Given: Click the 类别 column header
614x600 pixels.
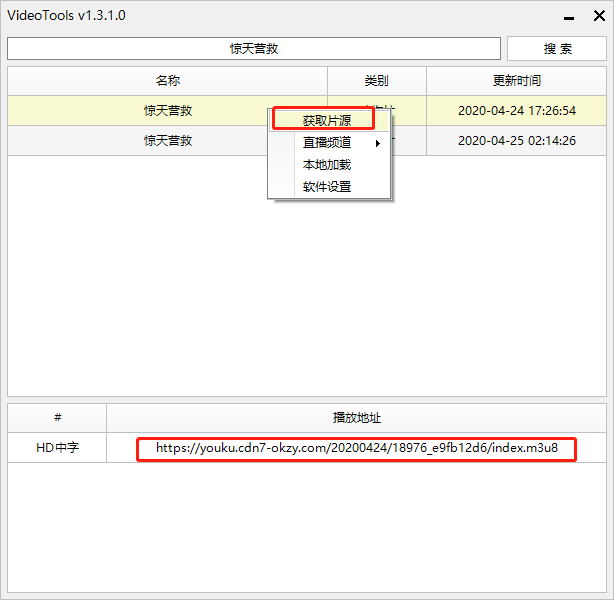Looking at the screenshot, I should tap(377, 81).
